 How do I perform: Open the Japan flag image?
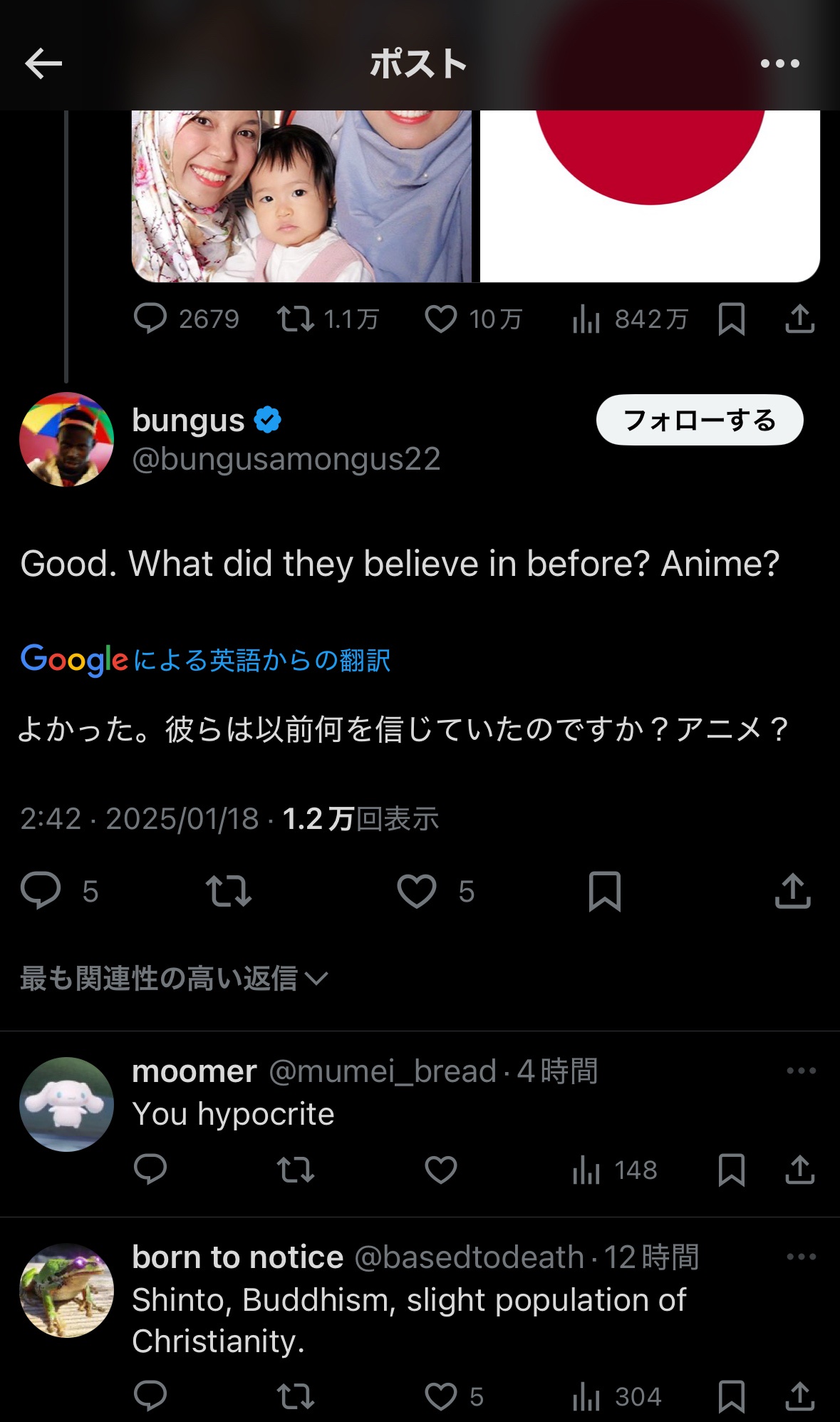pyautogui.click(x=650, y=196)
